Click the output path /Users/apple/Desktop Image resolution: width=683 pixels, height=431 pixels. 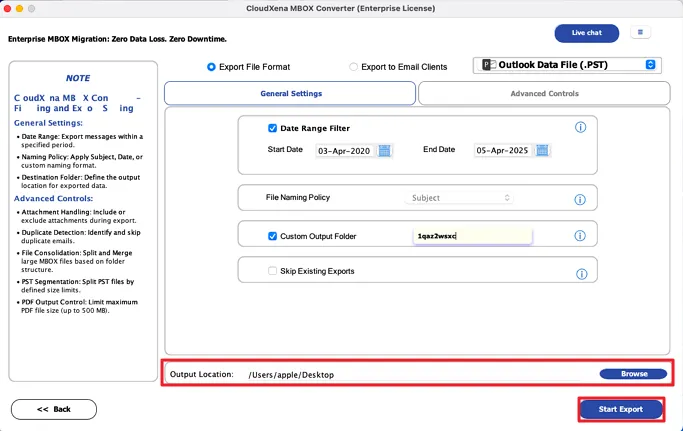tap(291, 375)
